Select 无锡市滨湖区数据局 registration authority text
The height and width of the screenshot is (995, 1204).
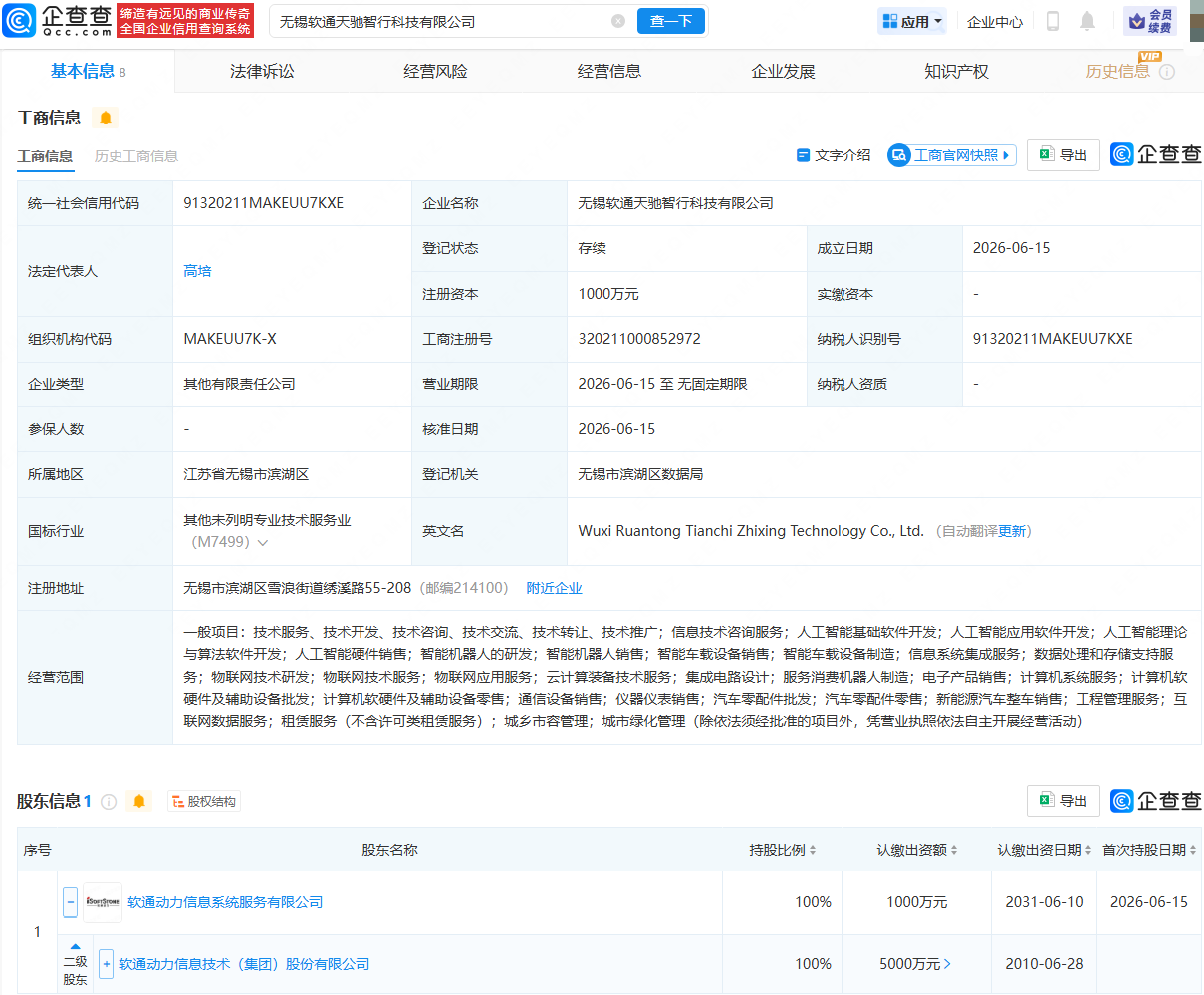pos(640,474)
